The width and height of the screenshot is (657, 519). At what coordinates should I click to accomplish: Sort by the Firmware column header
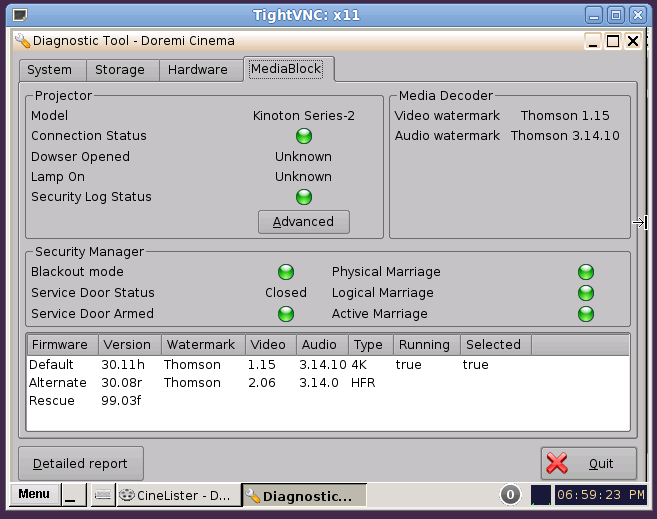[x=63, y=345]
